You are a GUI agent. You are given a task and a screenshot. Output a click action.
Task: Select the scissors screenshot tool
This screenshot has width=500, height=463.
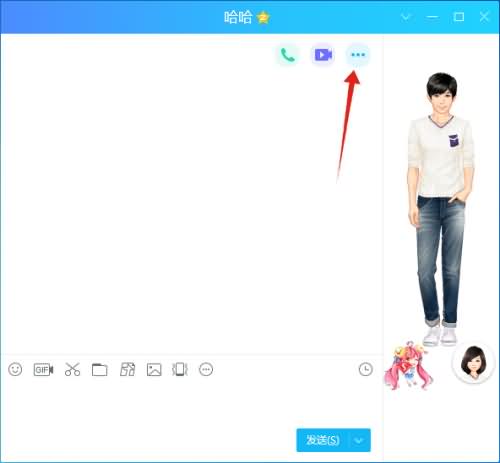(x=72, y=369)
